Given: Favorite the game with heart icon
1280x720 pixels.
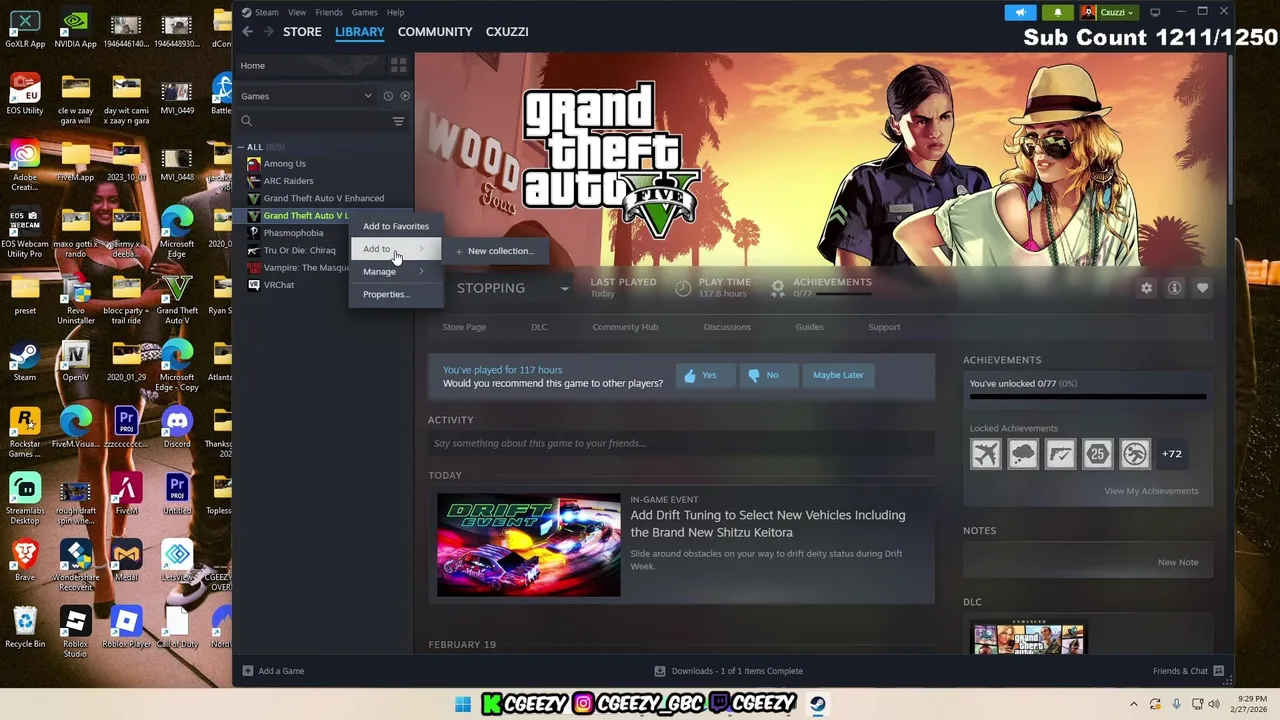Looking at the screenshot, I should (1202, 288).
